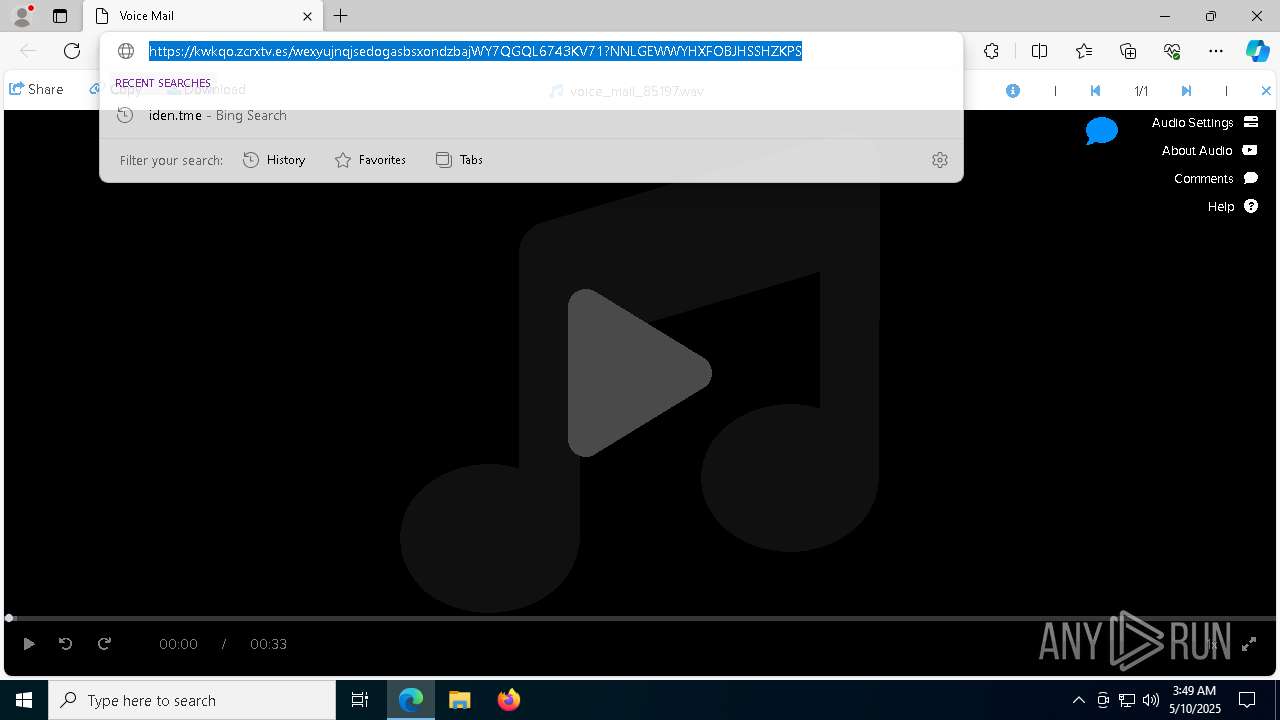Refresh the current page
Viewport: 1280px width, 720px height.
(x=72, y=51)
